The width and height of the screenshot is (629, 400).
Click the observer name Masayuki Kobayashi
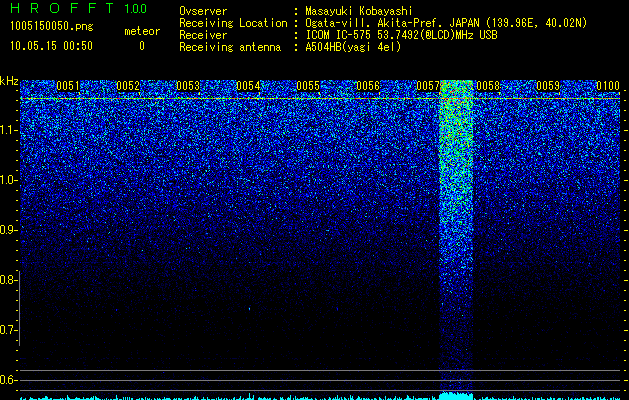(x=359, y=11)
